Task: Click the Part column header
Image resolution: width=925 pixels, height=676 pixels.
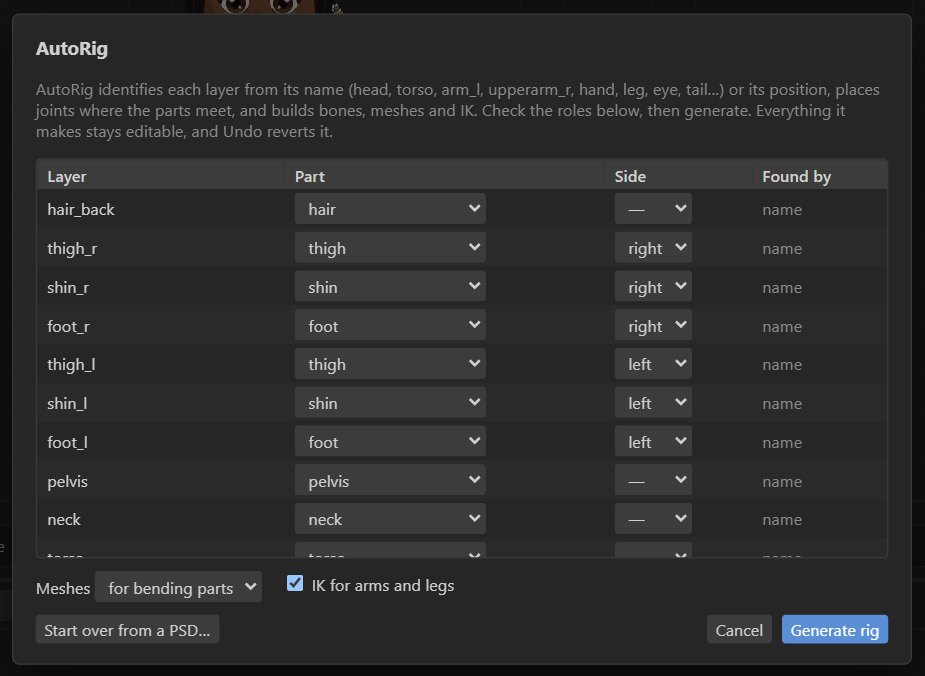Action: [x=310, y=176]
